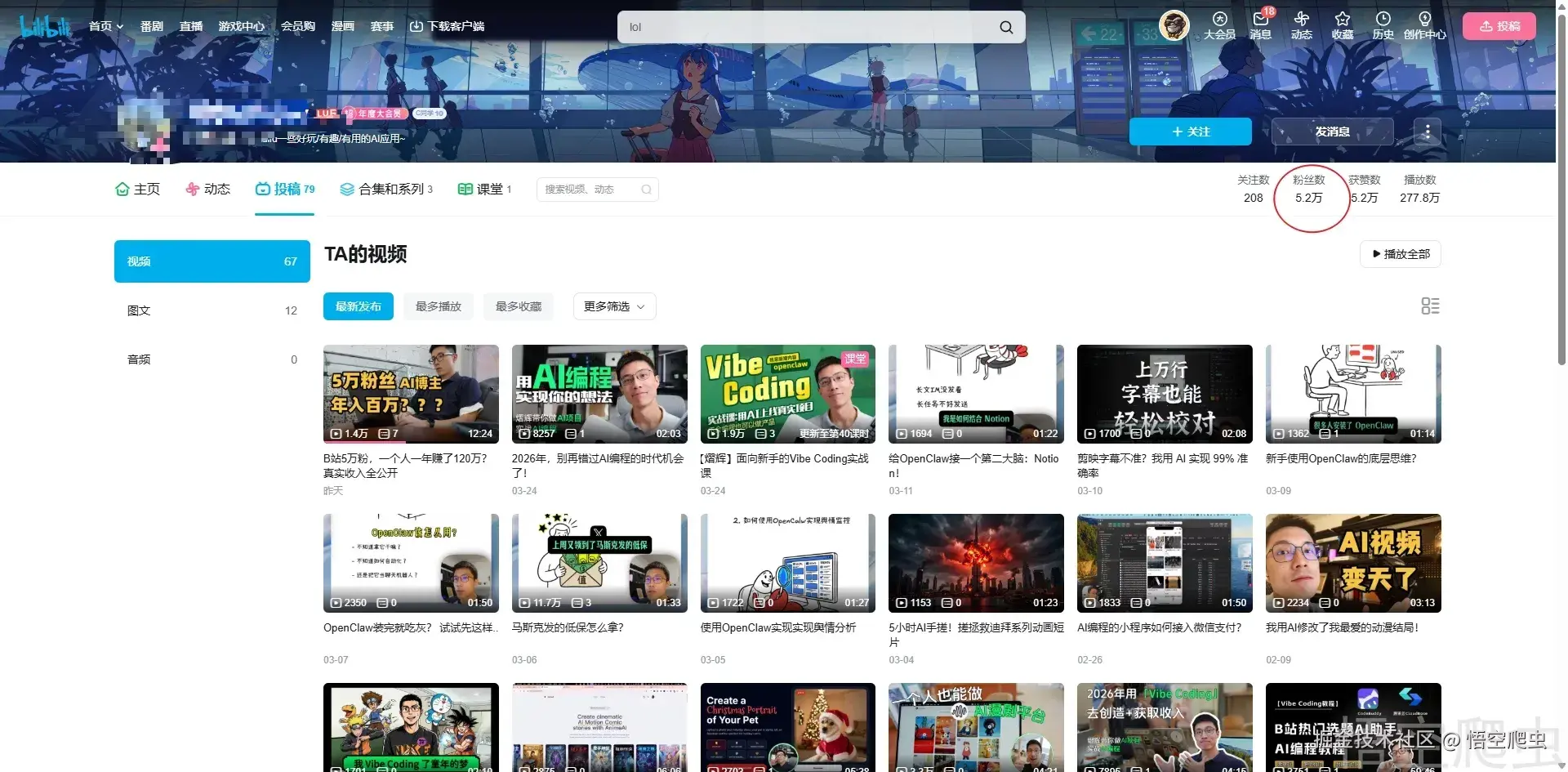The image size is (1568, 772).
Task: Open the 用AI编程实现你的想法 thumbnail
Action: [x=599, y=394]
